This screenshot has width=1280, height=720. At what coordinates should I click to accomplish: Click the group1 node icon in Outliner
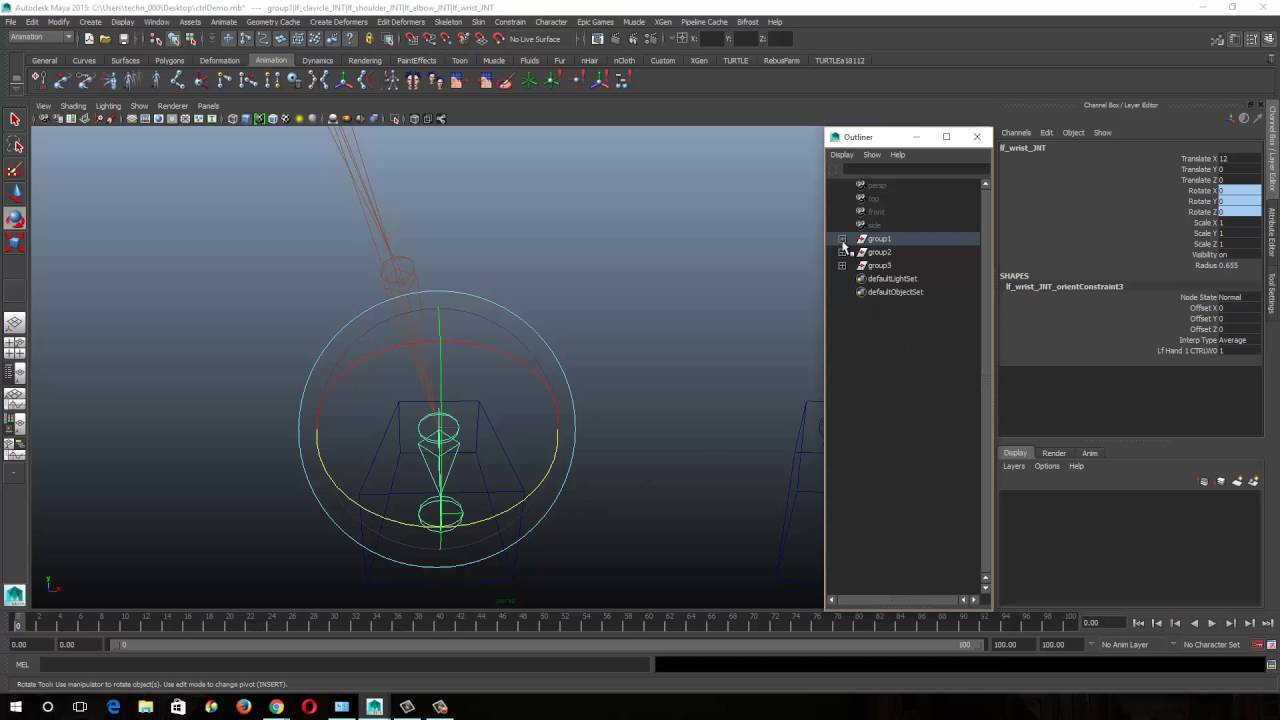click(x=862, y=239)
